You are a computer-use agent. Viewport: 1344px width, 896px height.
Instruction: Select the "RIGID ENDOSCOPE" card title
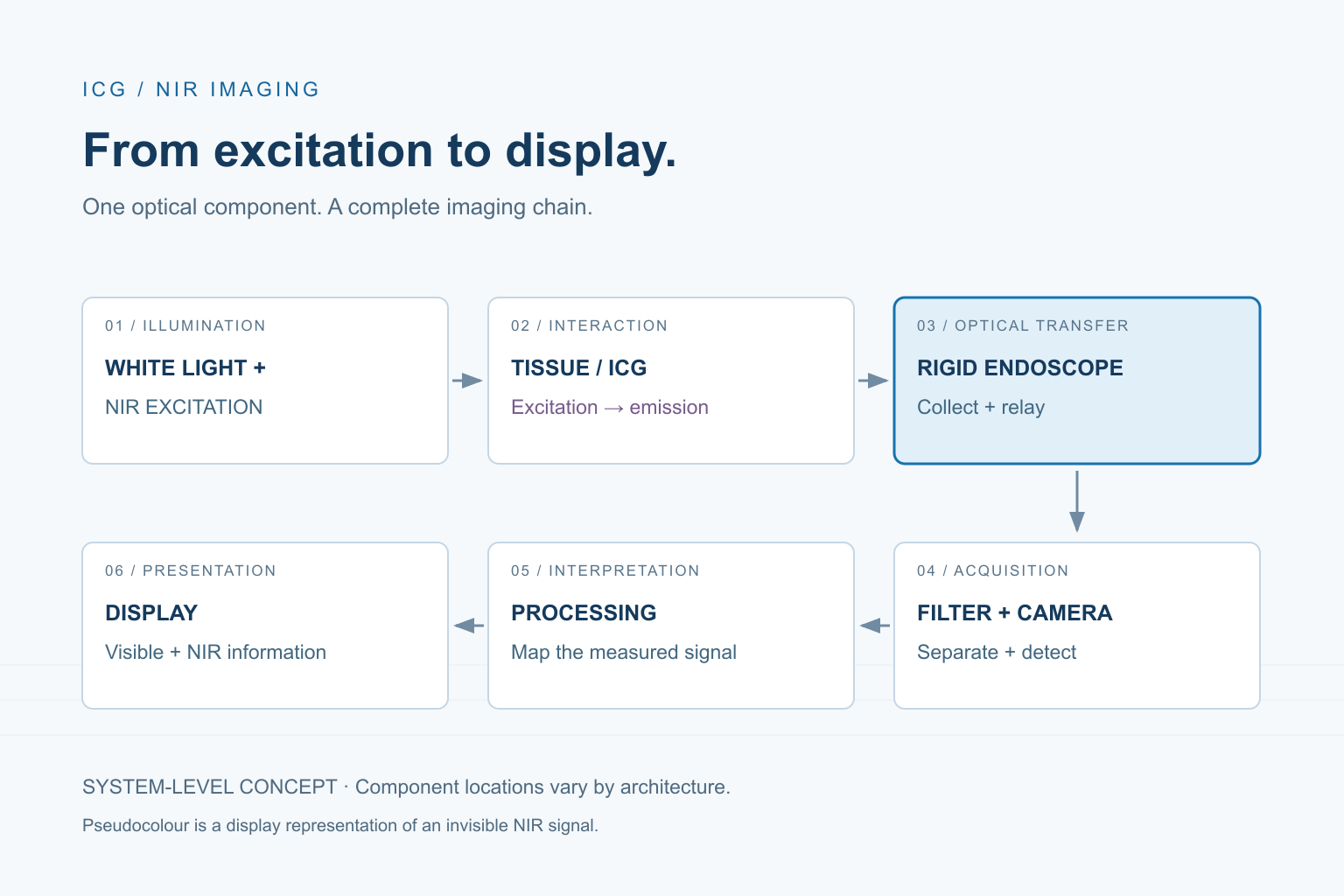1020,367
